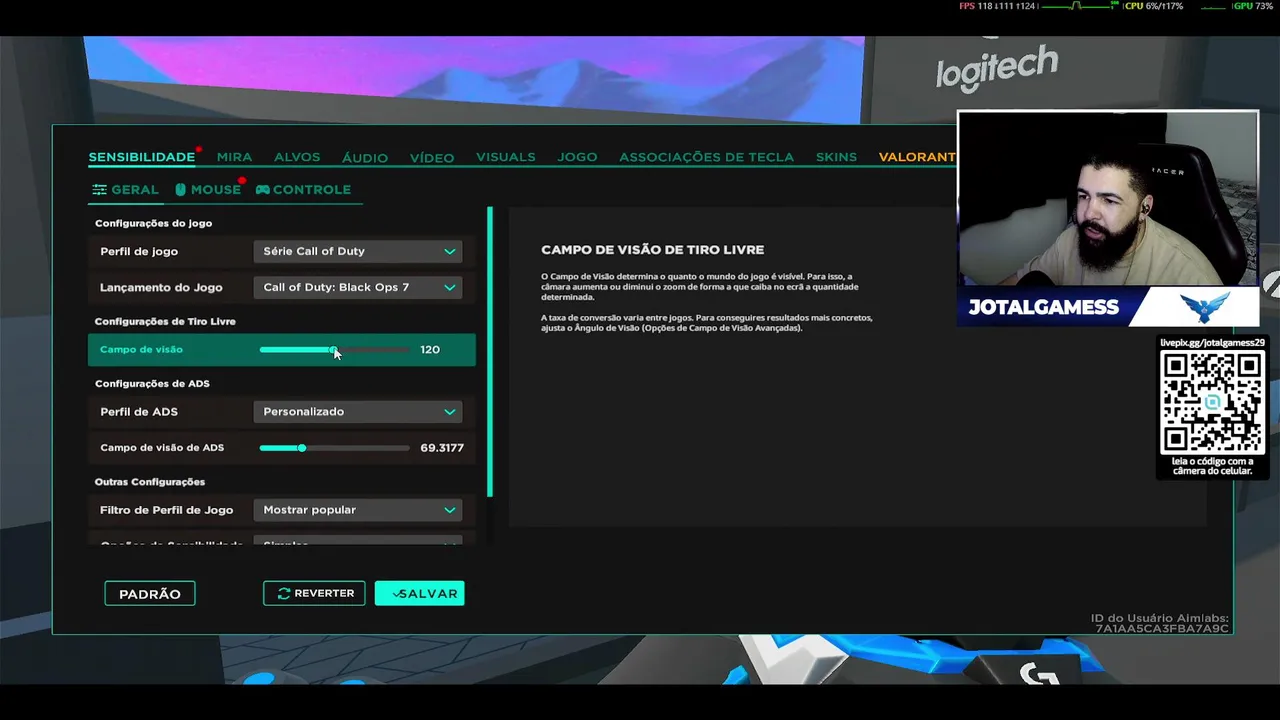Screen dimensions: 1280x720
Task: Open the Vídeo tab
Action: [432, 157]
